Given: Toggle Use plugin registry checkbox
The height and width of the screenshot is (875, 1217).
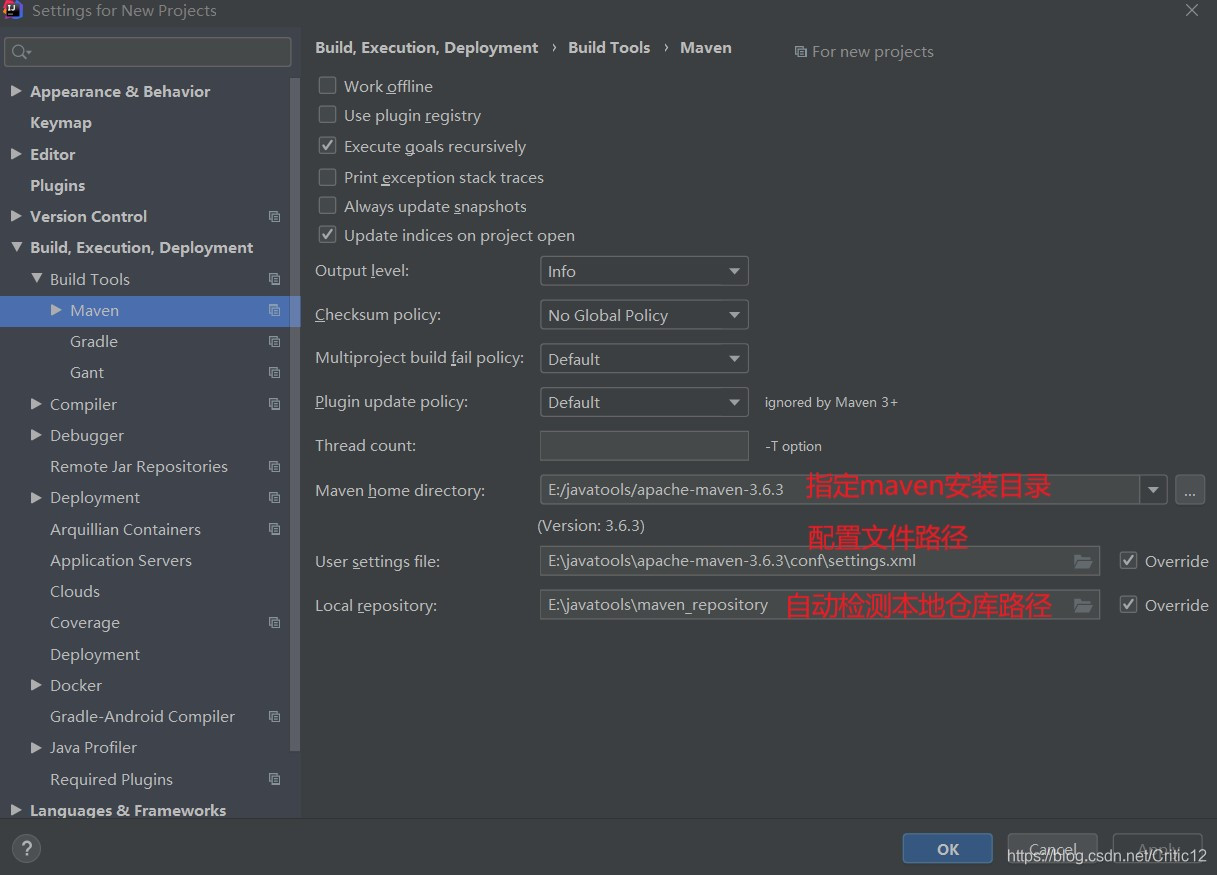Looking at the screenshot, I should [327, 115].
